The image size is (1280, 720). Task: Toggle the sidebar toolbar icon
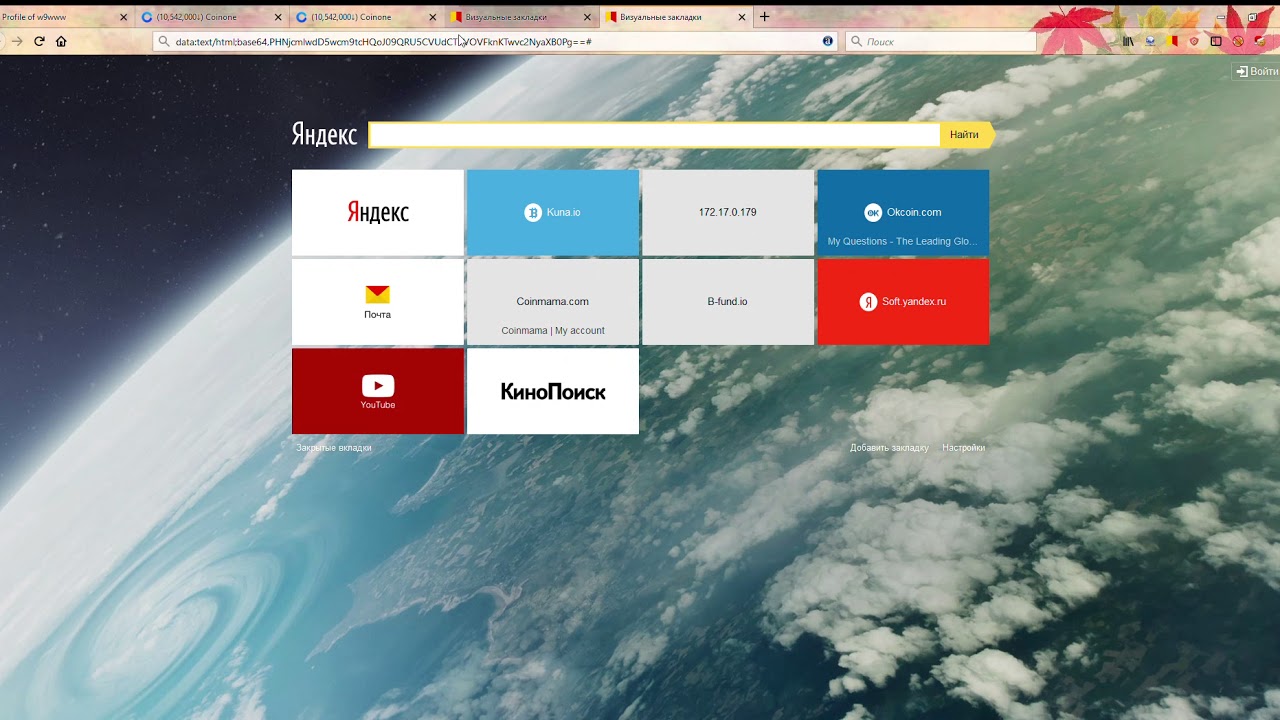(x=1216, y=42)
